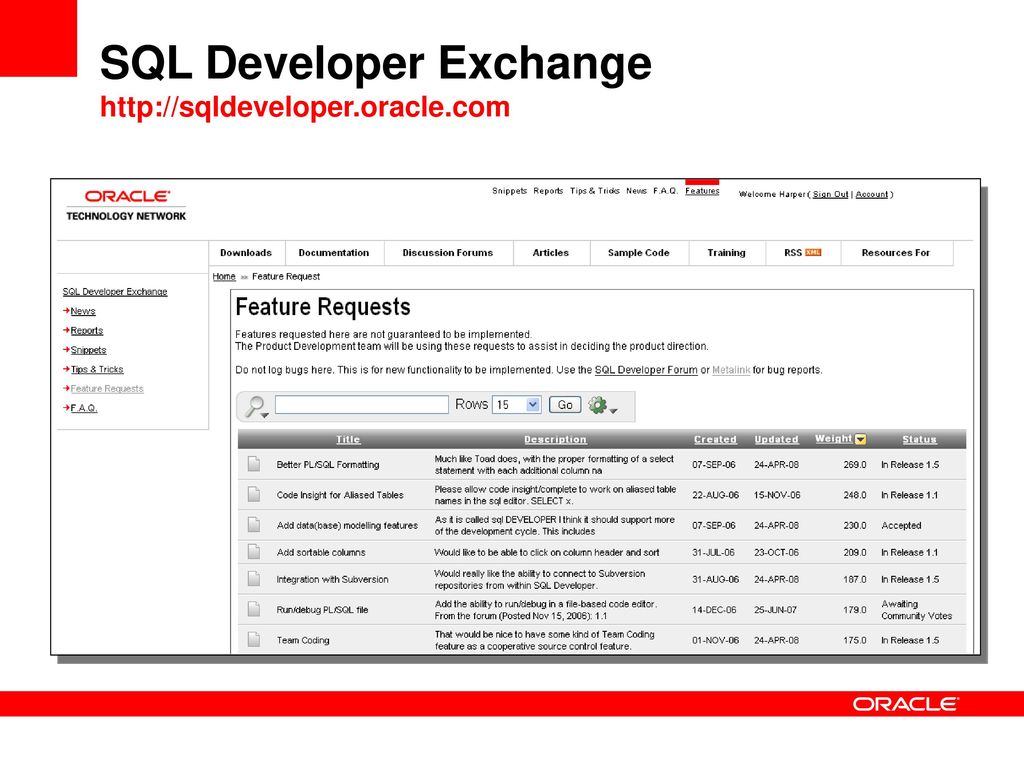Screen dimensions: 1024x768
Task: Open News in the left sidebar
Action: (x=83, y=311)
